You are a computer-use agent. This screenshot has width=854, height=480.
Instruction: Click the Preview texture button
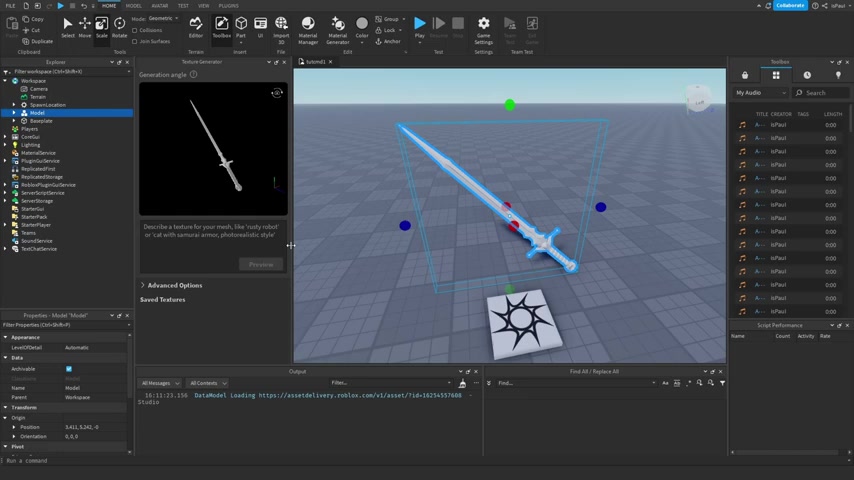[x=261, y=264]
